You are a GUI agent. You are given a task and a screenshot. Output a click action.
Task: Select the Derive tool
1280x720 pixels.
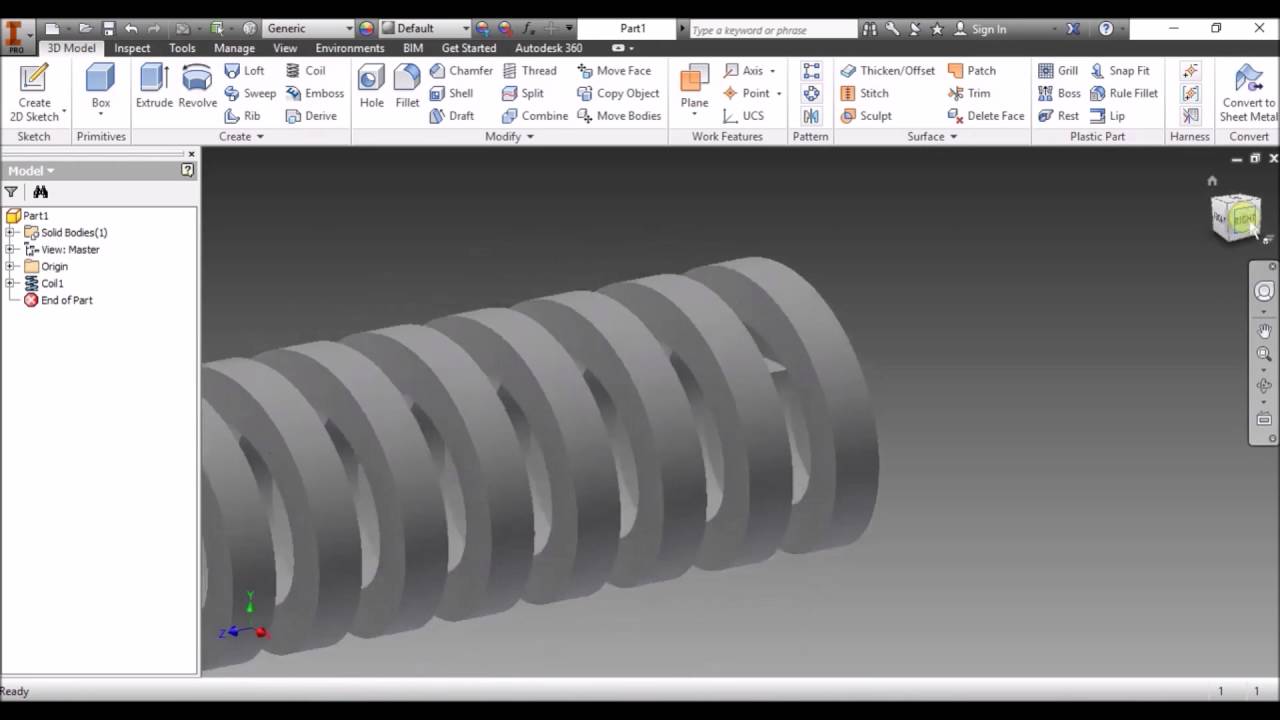[311, 116]
